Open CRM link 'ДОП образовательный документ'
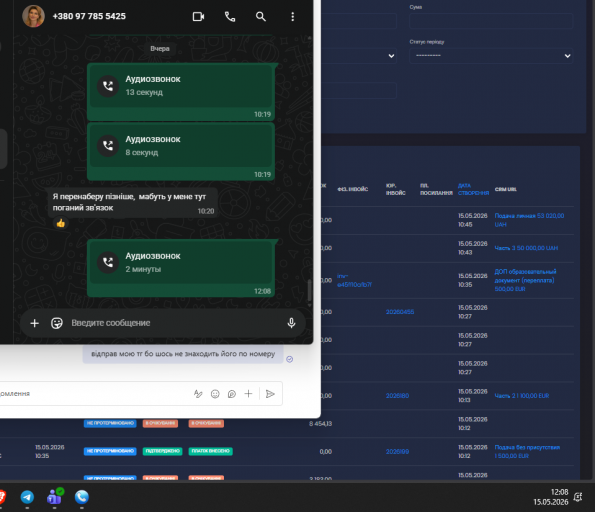The height and width of the screenshot is (512, 595). 525,280
